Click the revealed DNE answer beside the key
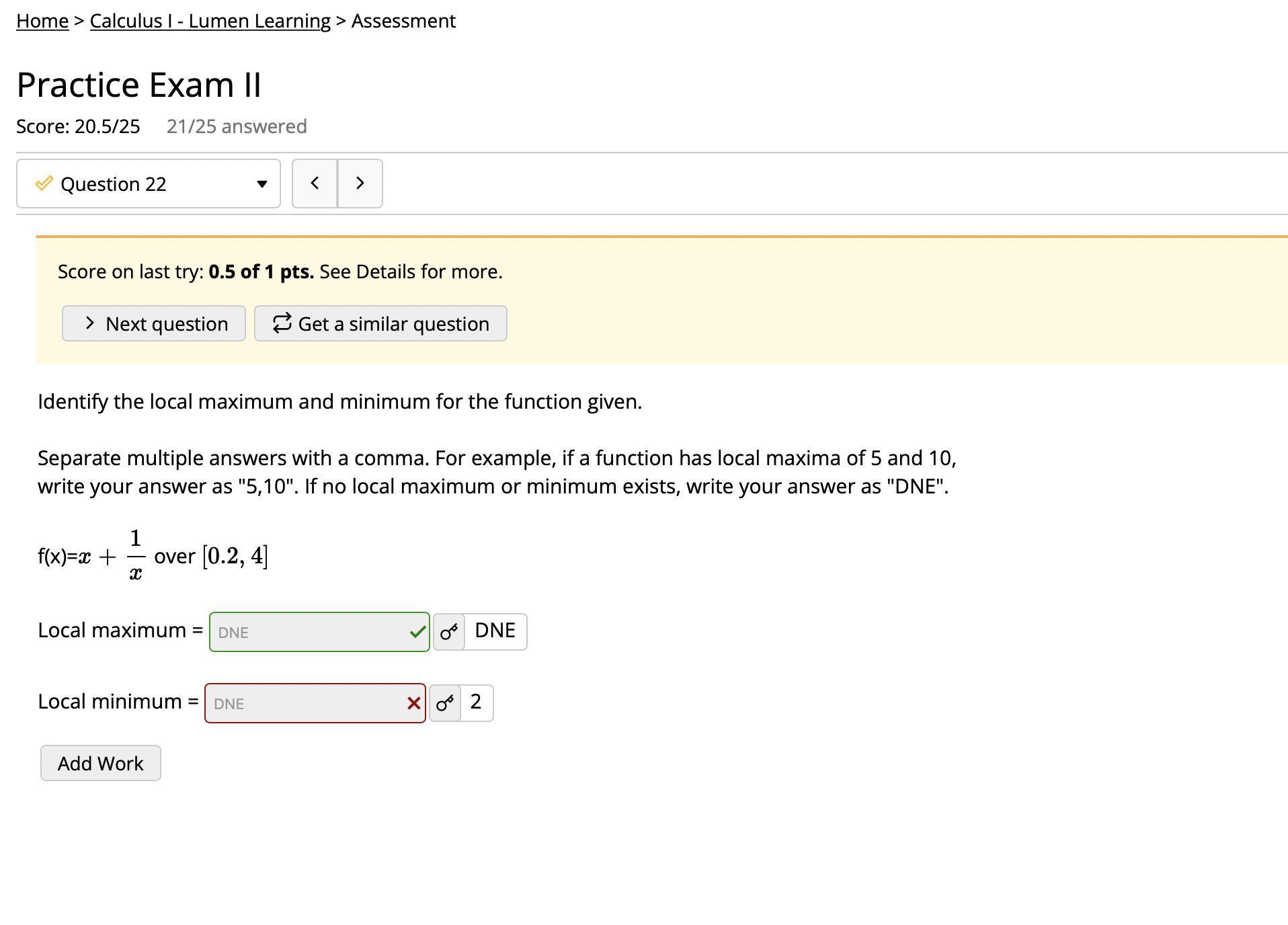Image resolution: width=1288 pixels, height=925 pixels. pos(495,631)
